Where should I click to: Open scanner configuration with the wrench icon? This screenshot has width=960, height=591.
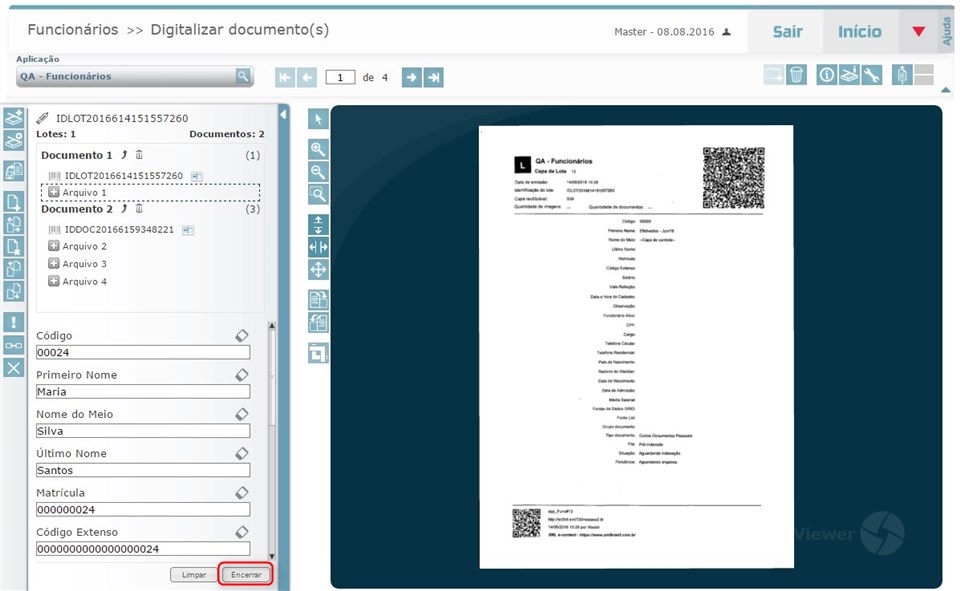870,74
